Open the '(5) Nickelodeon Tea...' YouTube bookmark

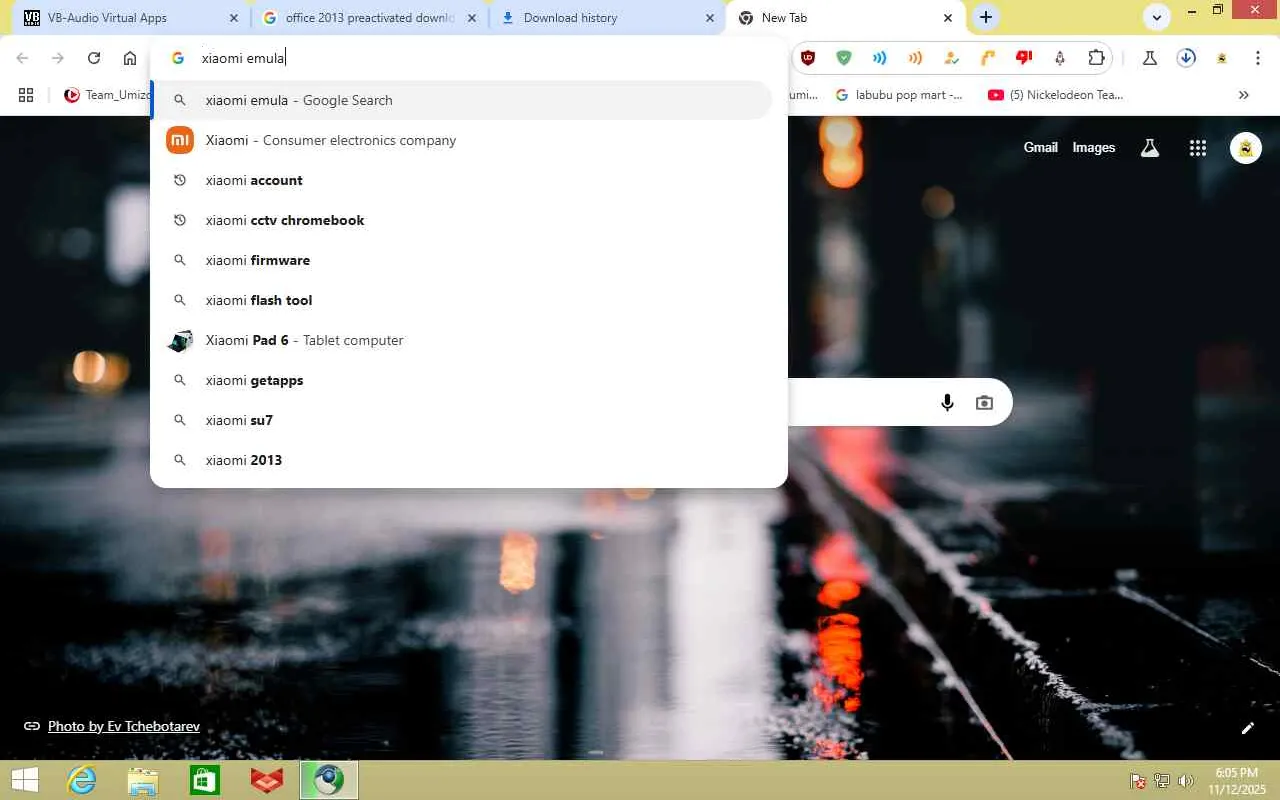click(1056, 95)
